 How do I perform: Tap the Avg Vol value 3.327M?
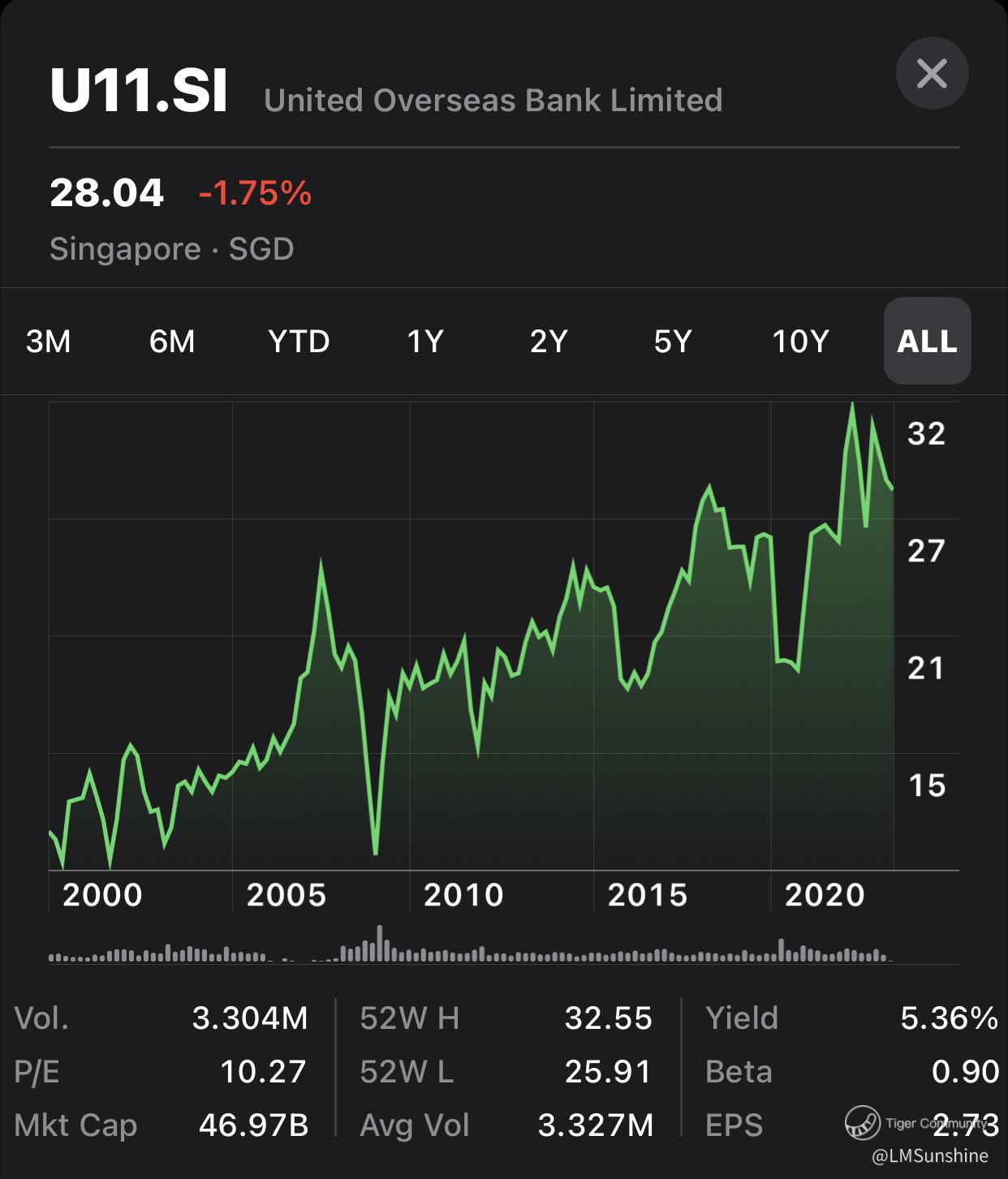coord(596,1125)
